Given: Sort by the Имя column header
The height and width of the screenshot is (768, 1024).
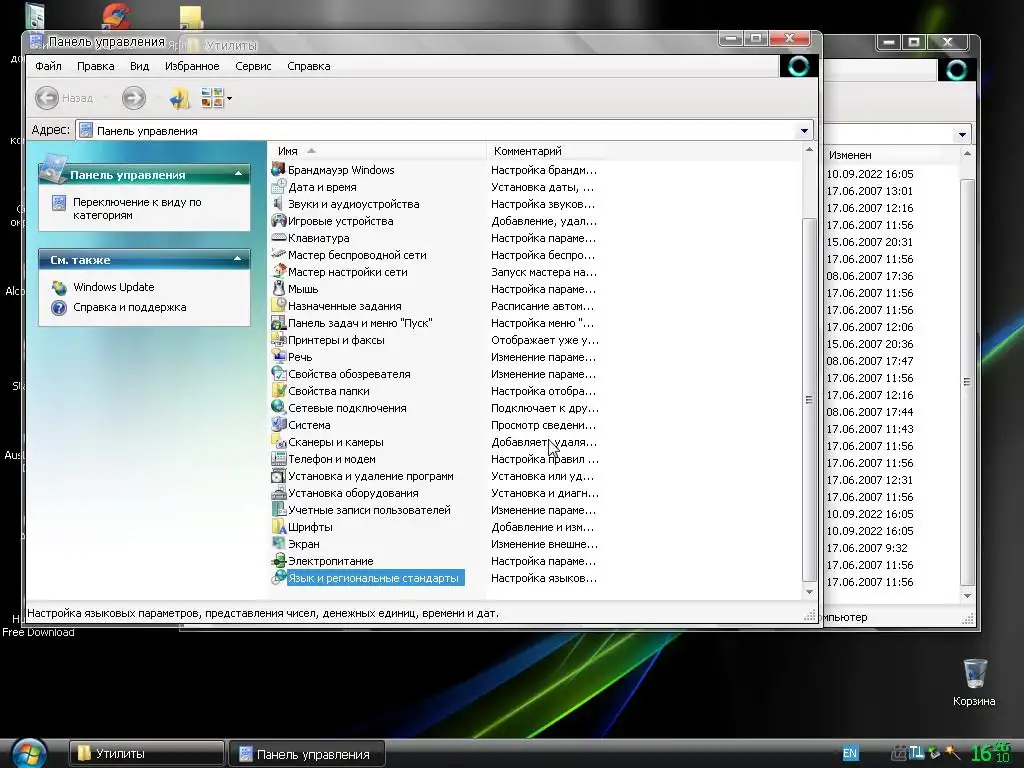Looking at the screenshot, I should (377, 151).
